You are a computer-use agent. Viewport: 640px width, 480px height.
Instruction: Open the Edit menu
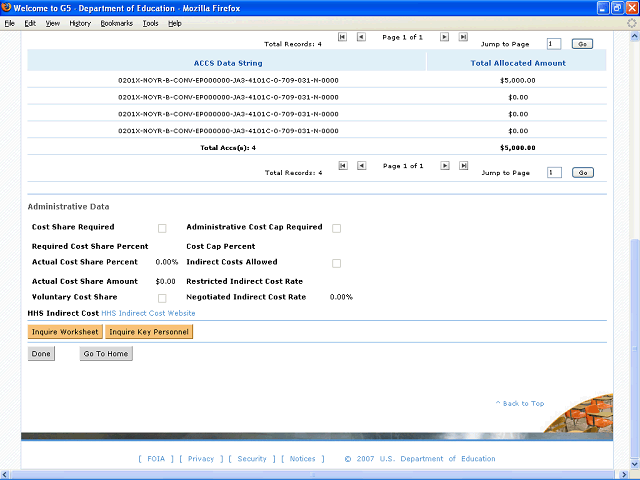tap(30, 24)
